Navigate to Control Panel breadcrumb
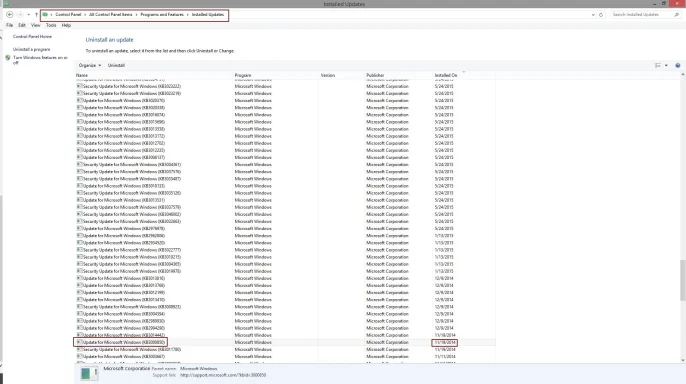This screenshot has width=686, height=384. [68, 14]
